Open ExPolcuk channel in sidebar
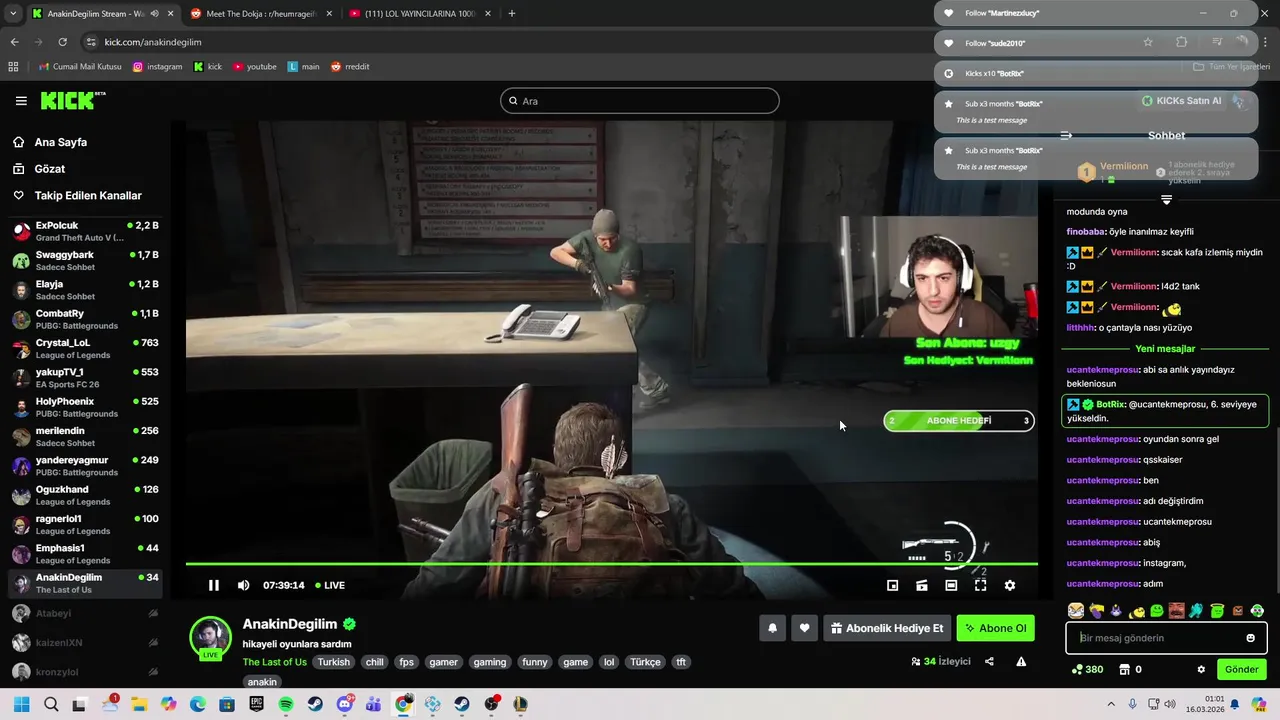 click(85, 231)
